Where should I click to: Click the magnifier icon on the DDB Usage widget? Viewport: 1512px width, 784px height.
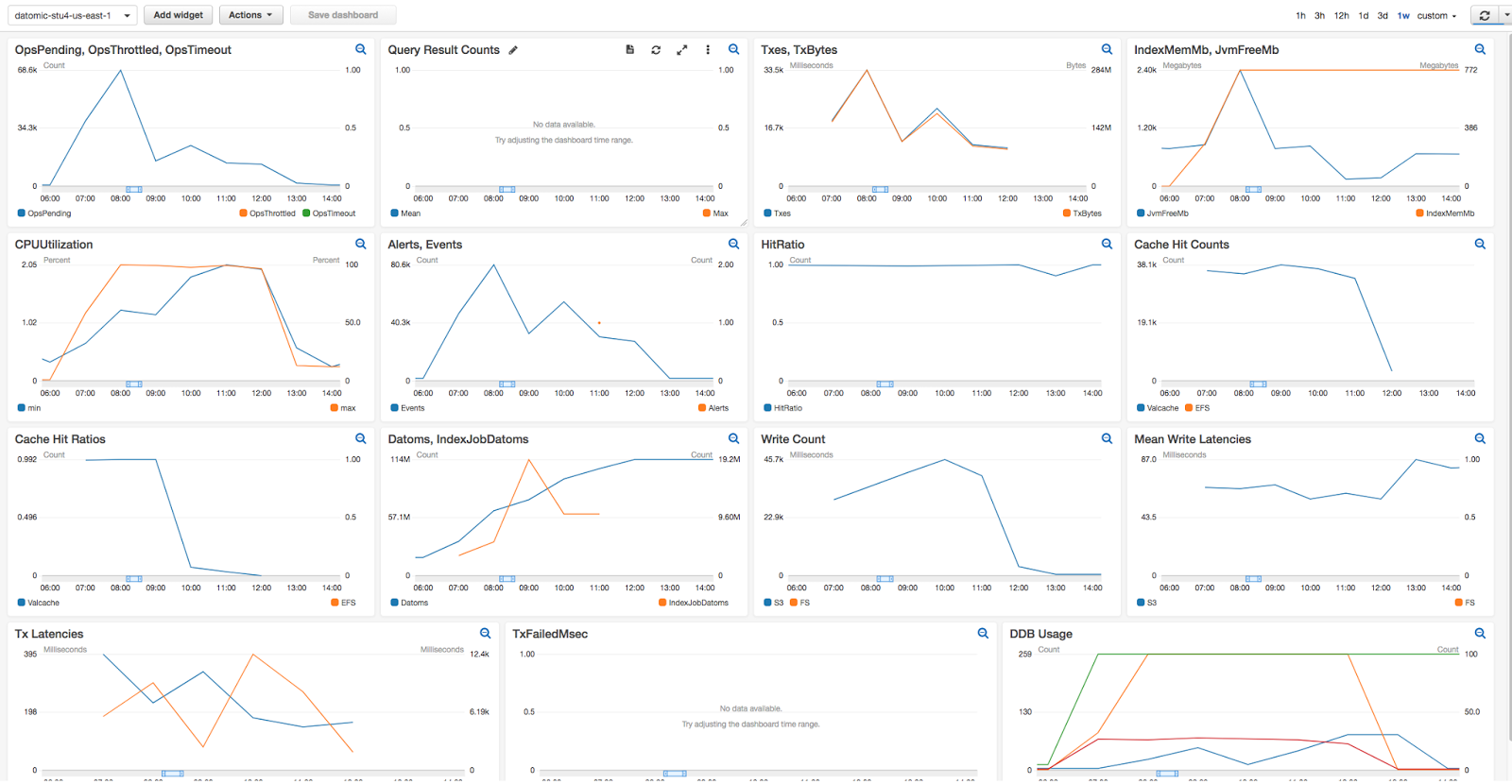[x=1480, y=634]
